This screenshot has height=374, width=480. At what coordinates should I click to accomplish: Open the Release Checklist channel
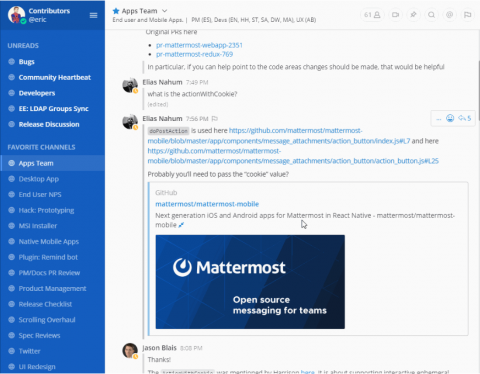(52, 304)
